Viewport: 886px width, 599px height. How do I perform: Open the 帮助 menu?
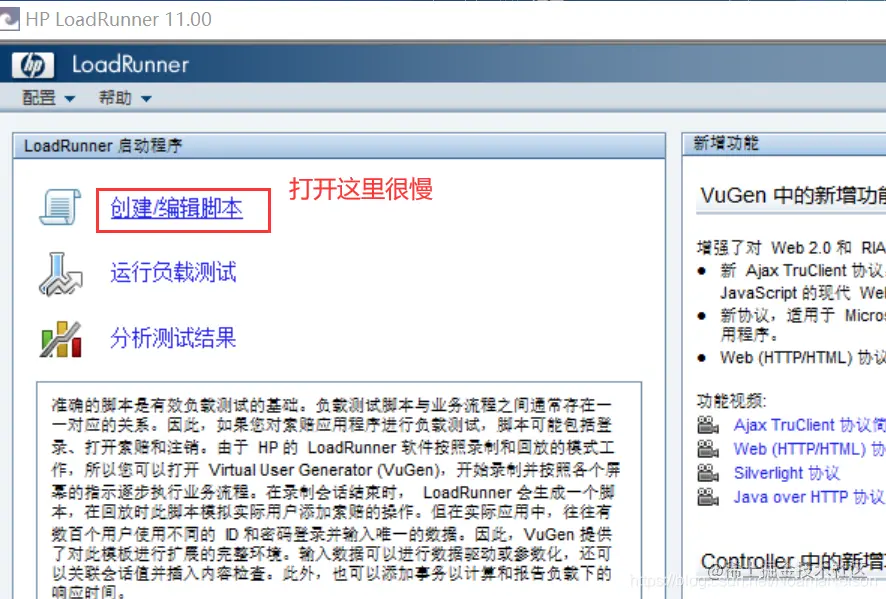(115, 98)
